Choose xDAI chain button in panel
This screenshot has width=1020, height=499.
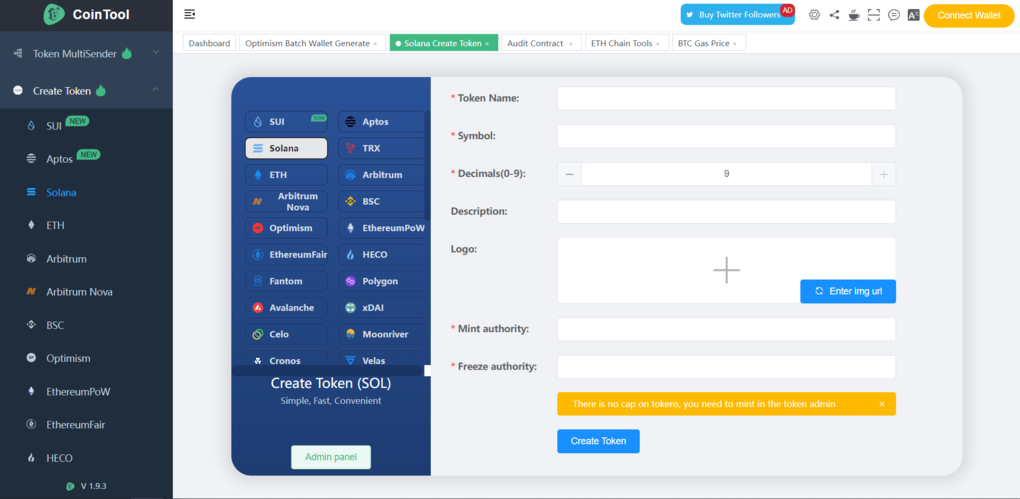[x=381, y=308]
